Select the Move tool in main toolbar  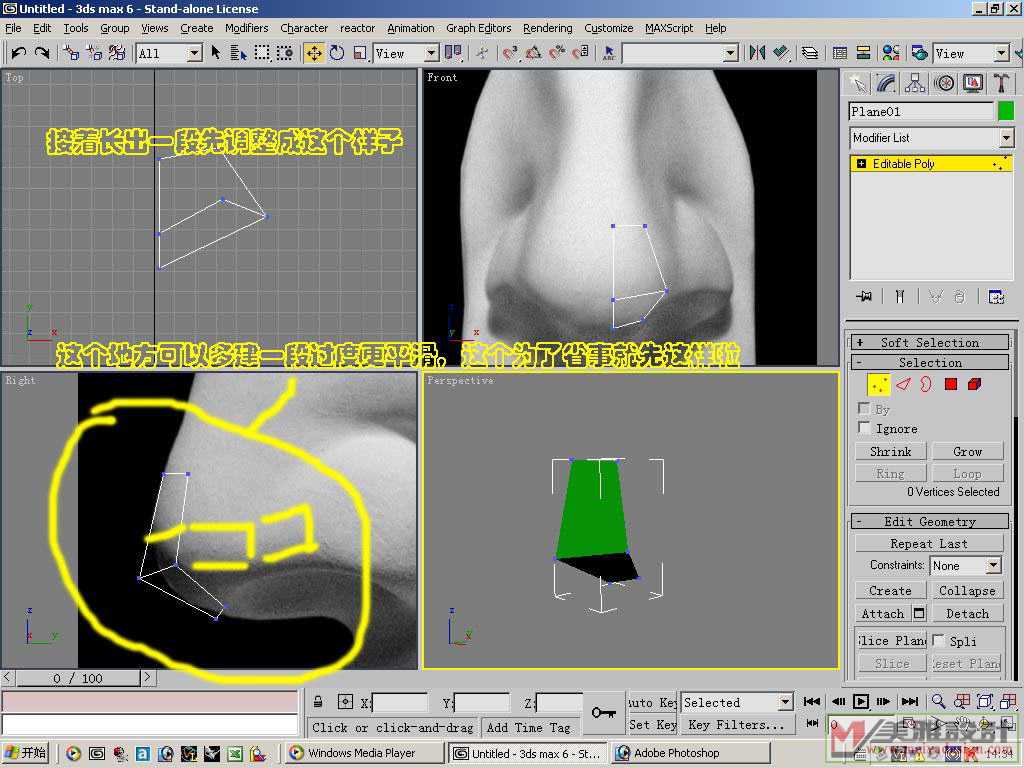pyautogui.click(x=314, y=53)
